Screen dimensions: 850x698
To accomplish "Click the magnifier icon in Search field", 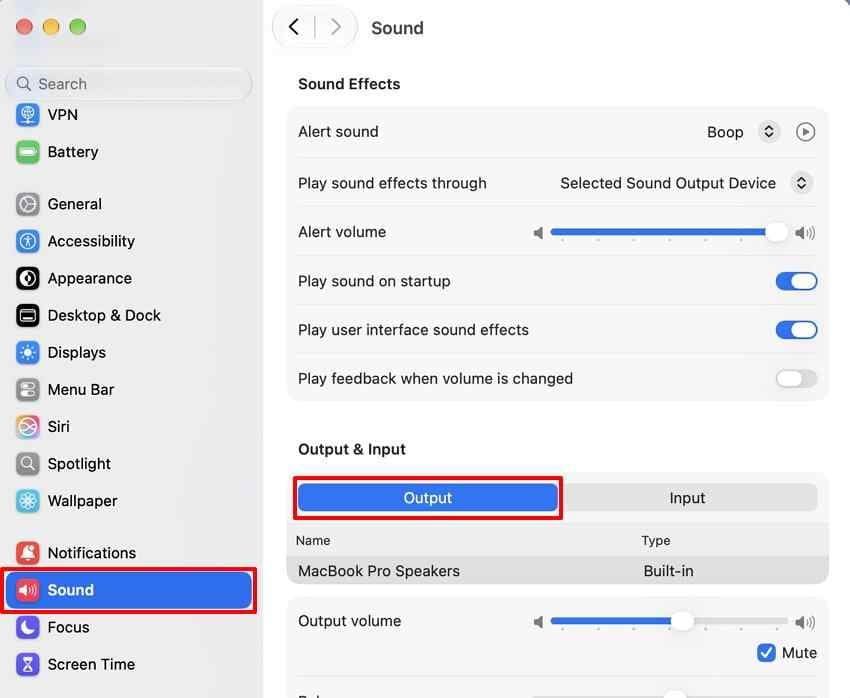I will point(23,83).
